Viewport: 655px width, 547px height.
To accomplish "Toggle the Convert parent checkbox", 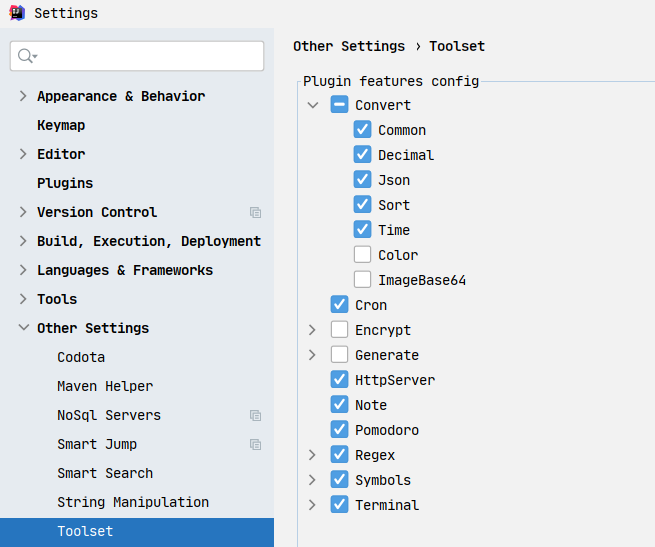I will (339, 105).
